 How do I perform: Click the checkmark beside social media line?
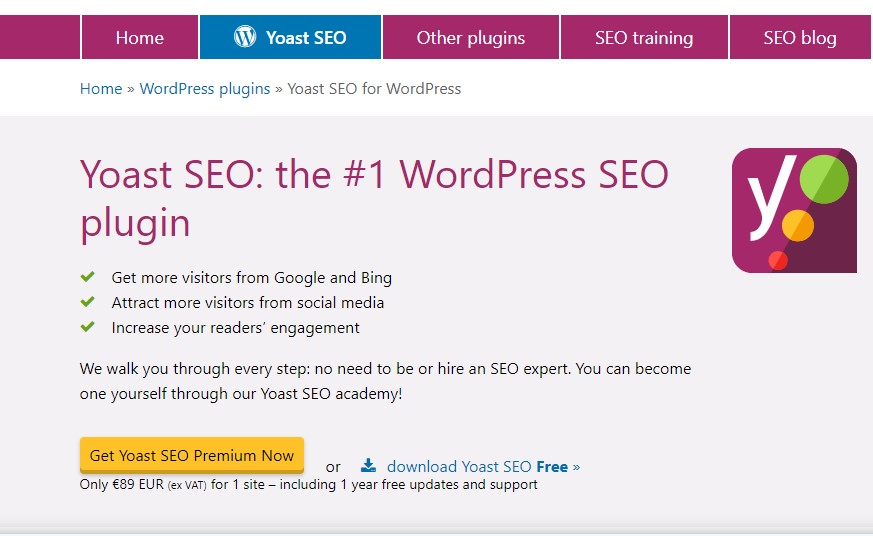click(88, 302)
